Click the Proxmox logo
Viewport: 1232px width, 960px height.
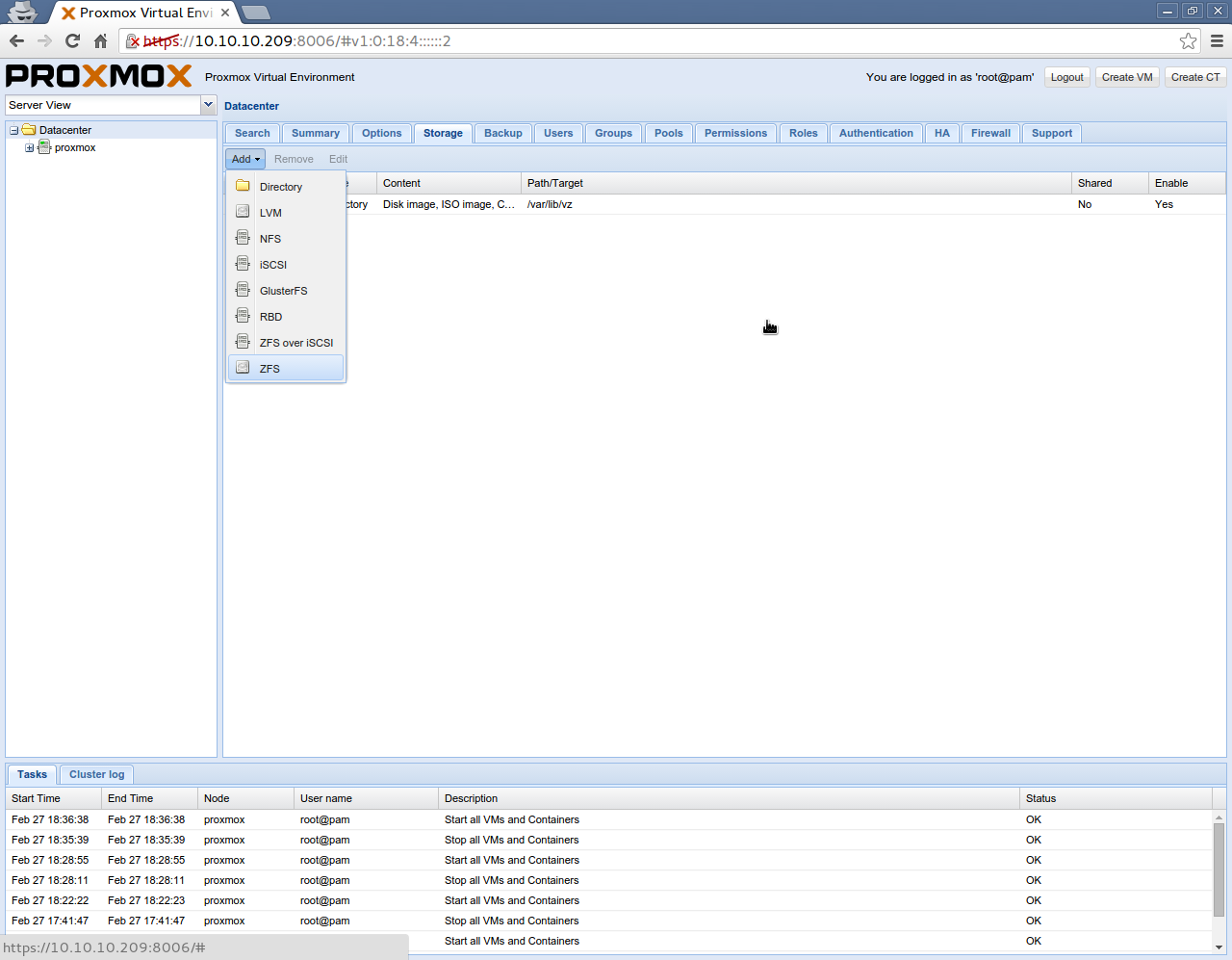99,76
